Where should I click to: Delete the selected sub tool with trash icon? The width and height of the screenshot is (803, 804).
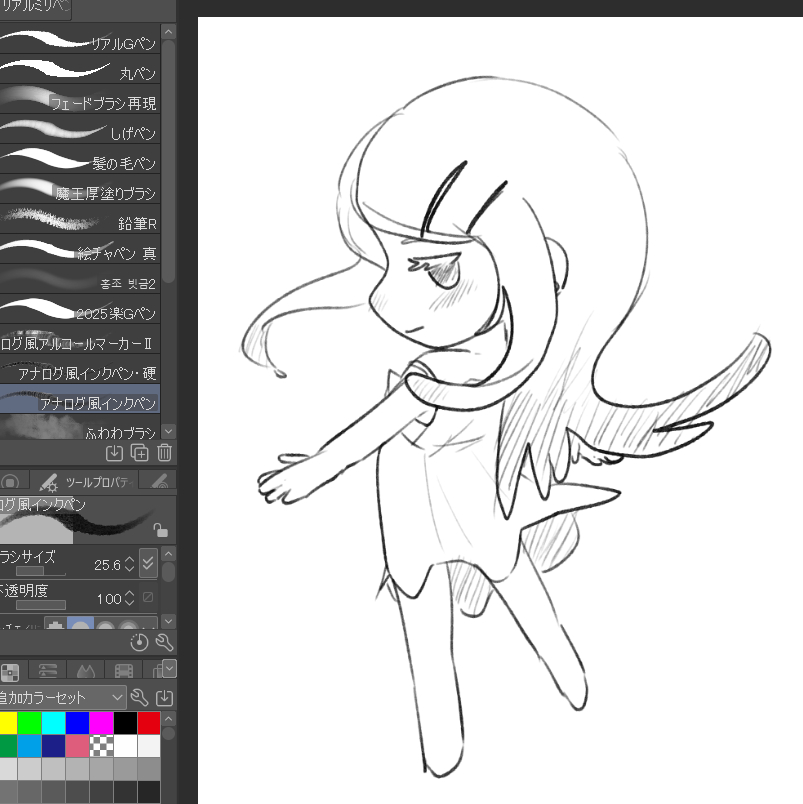tap(165, 453)
